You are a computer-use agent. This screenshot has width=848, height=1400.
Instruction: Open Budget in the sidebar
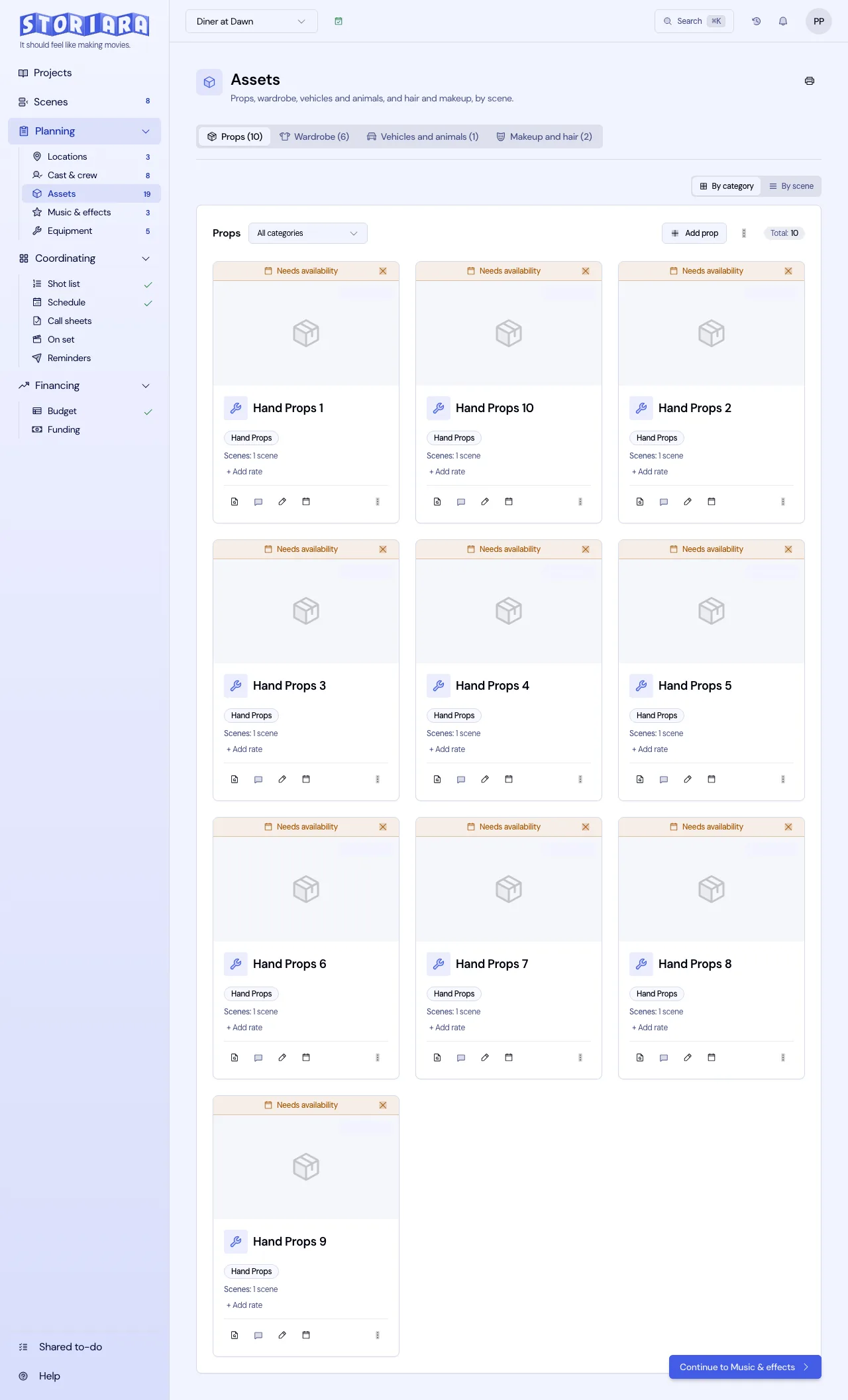coord(91,411)
